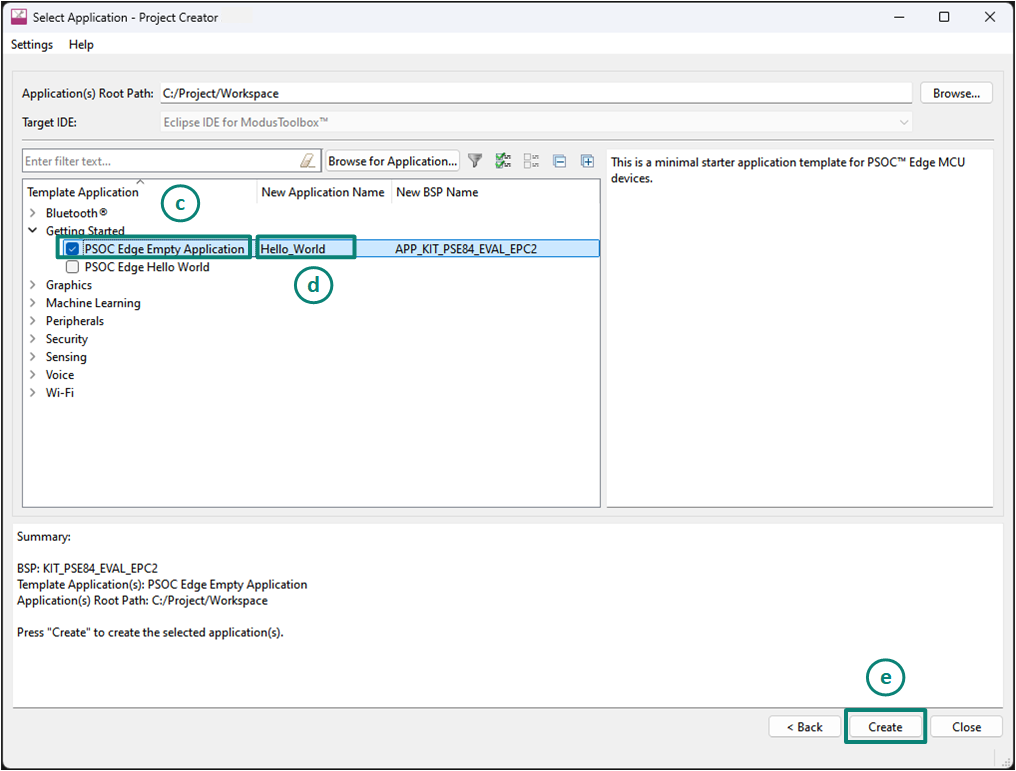Expand the Bluetooth category
The width and height of the screenshot is (1016, 771).
tap(33, 213)
